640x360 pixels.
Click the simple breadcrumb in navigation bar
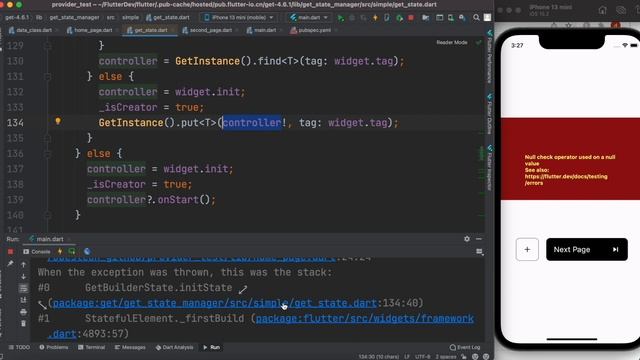[x=130, y=18]
